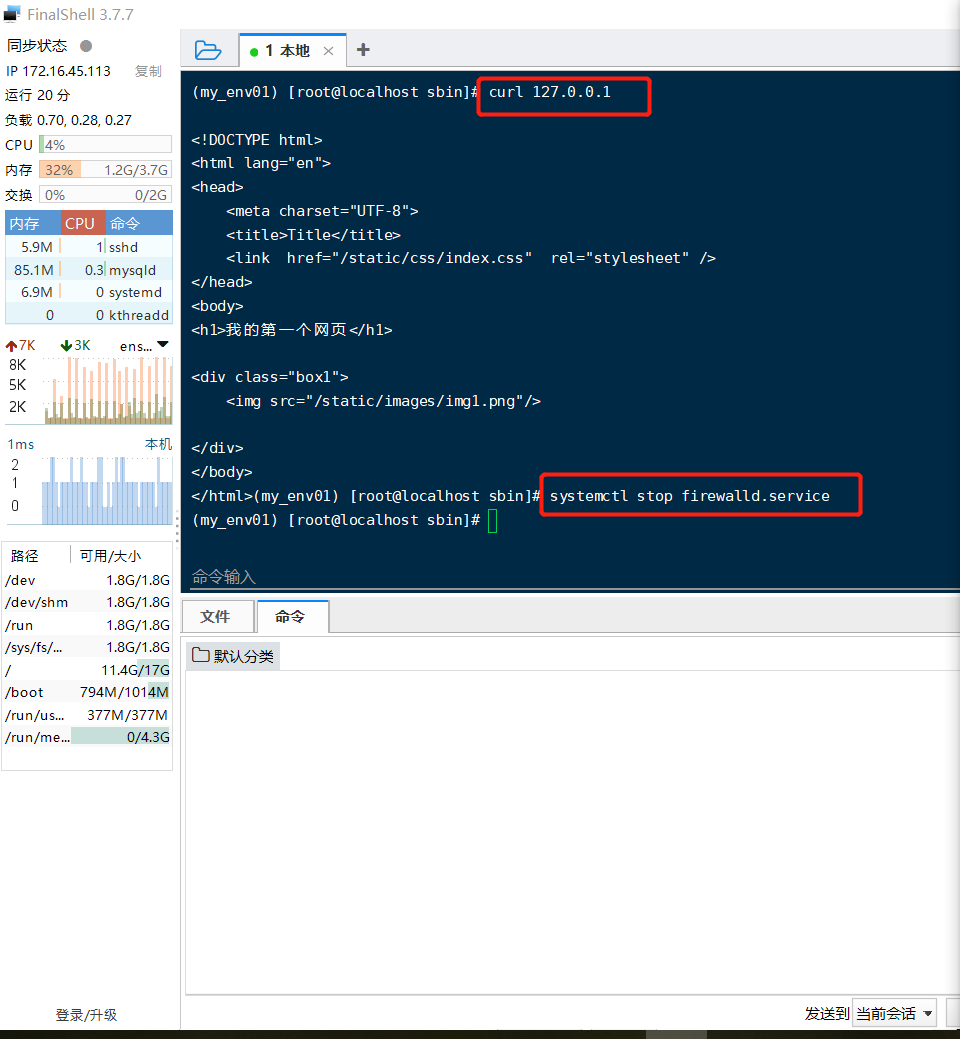Click the 登录/升级 link

(x=86, y=1014)
